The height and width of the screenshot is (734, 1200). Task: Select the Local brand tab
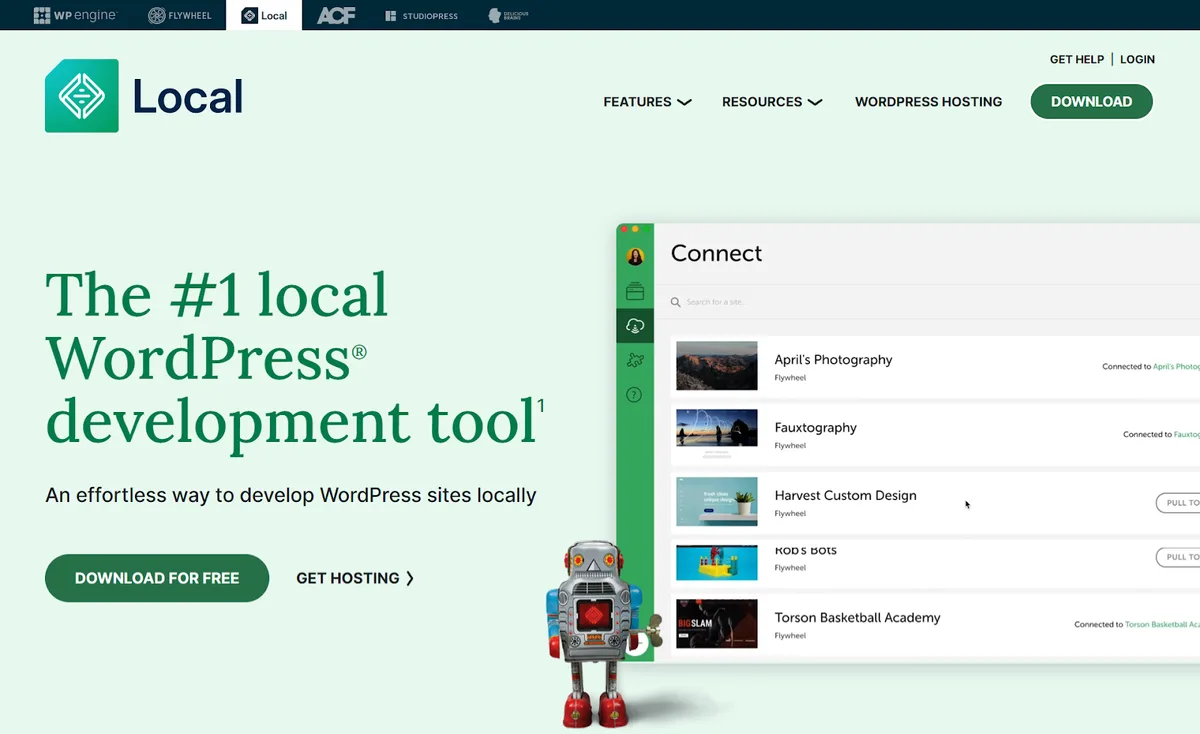click(x=264, y=15)
